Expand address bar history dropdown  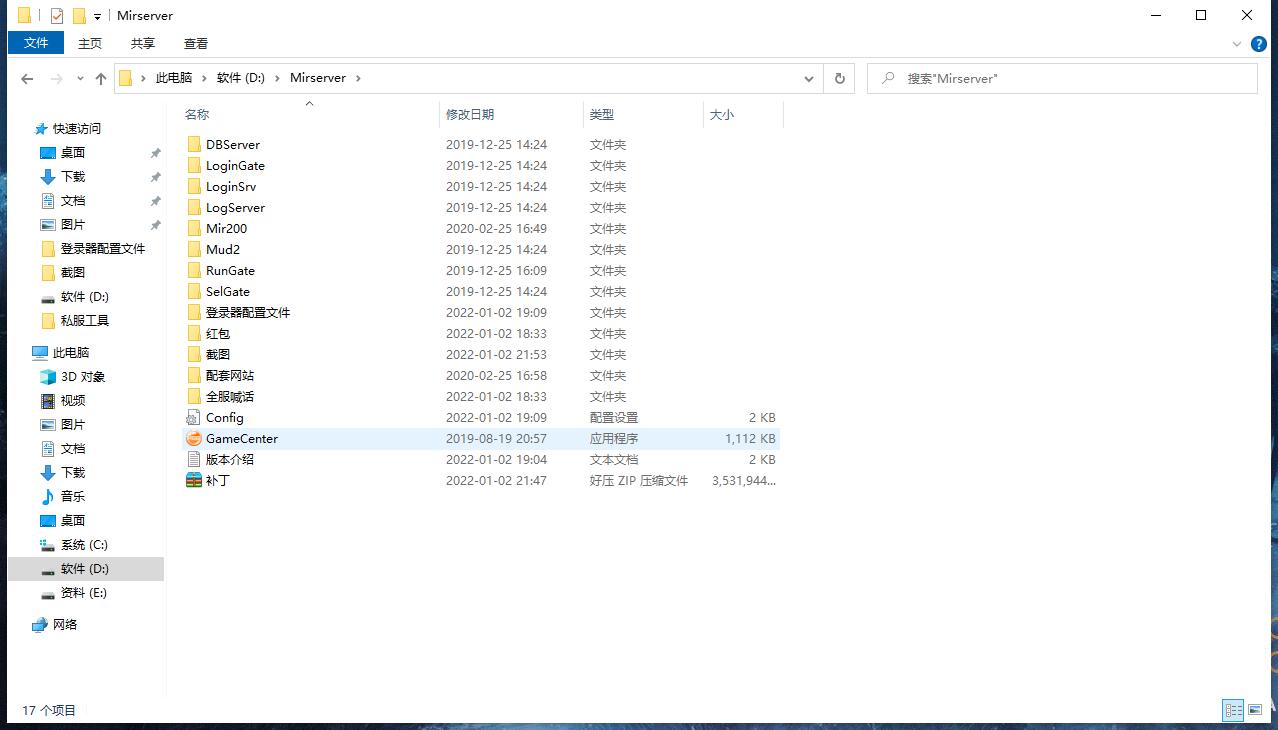tap(809, 78)
